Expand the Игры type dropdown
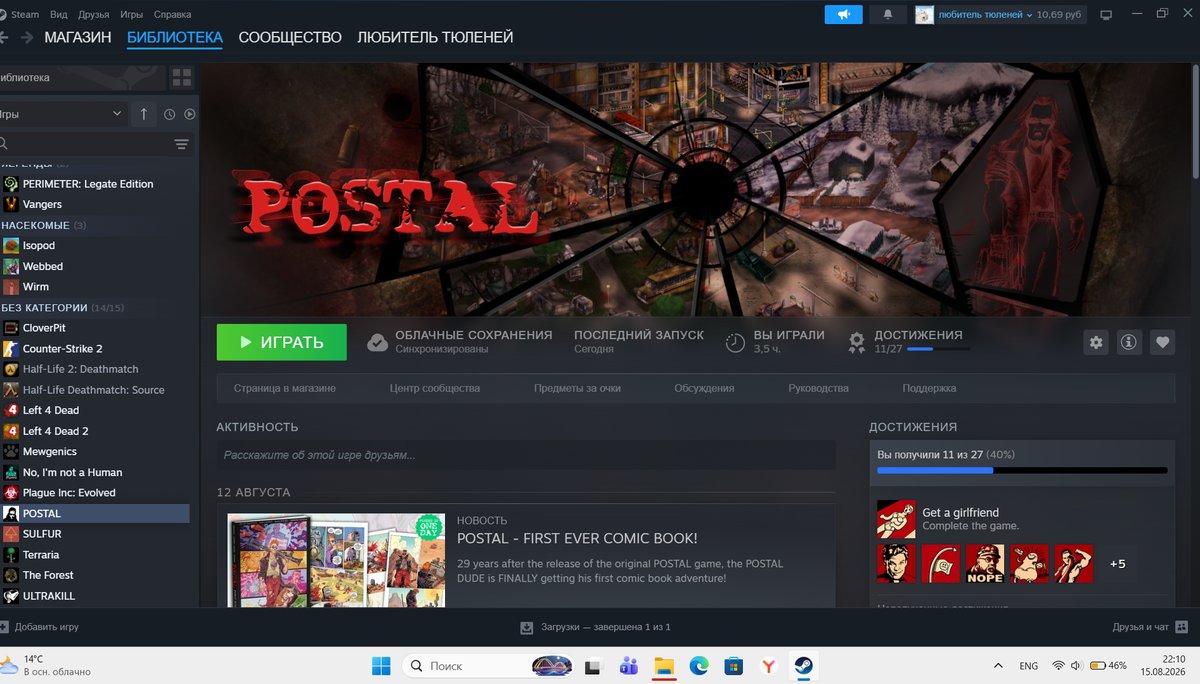1200x684 pixels. tap(62, 114)
